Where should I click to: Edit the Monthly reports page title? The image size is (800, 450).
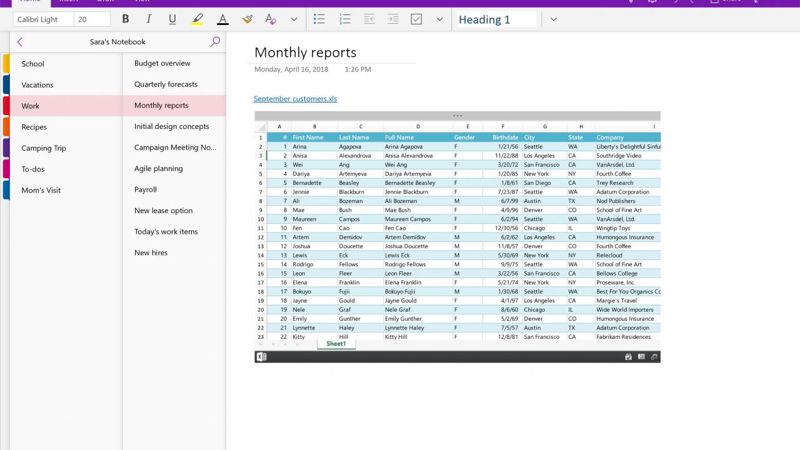pos(305,53)
